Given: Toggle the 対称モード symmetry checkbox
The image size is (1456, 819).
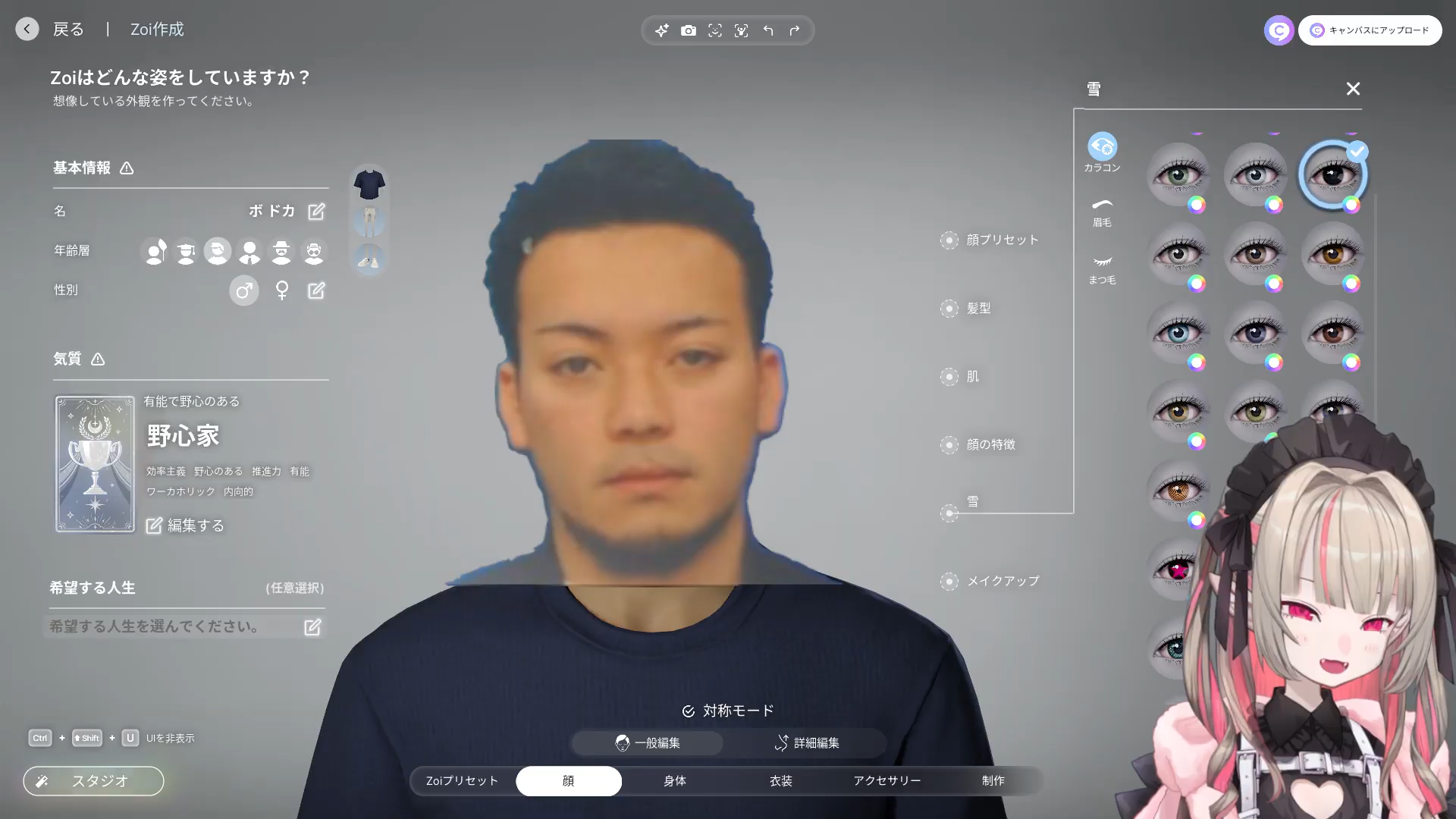Looking at the screenshot, I should coord(689,711).
